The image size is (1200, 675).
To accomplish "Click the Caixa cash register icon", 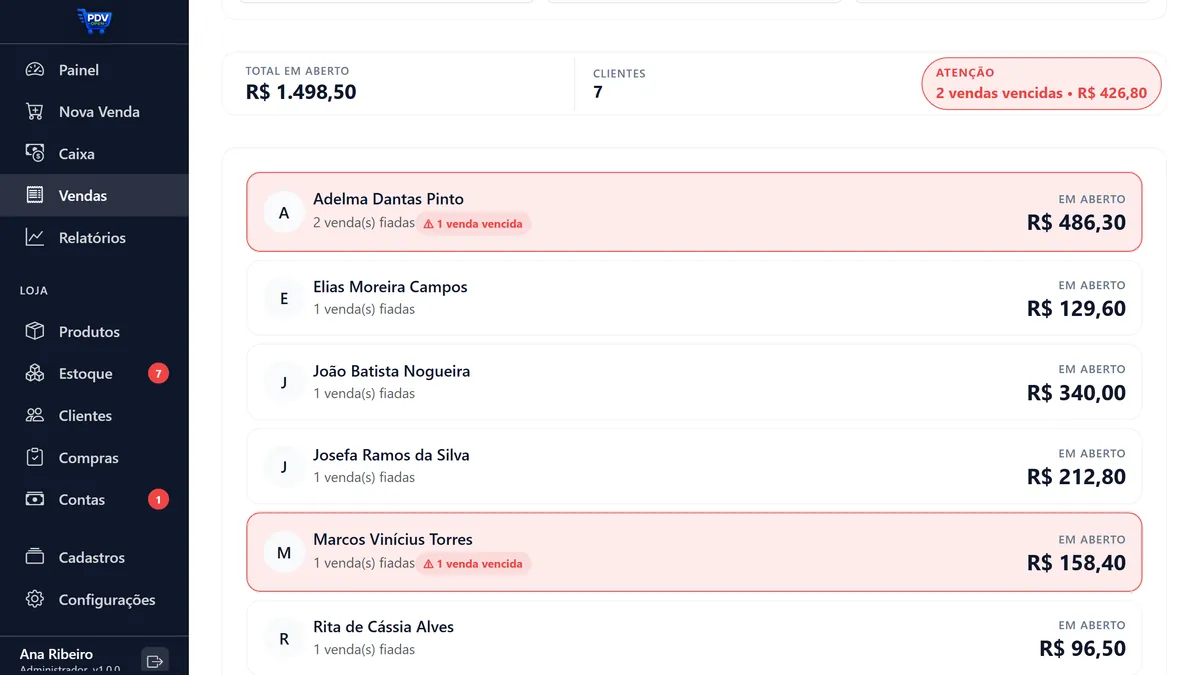I will point(35,154).
